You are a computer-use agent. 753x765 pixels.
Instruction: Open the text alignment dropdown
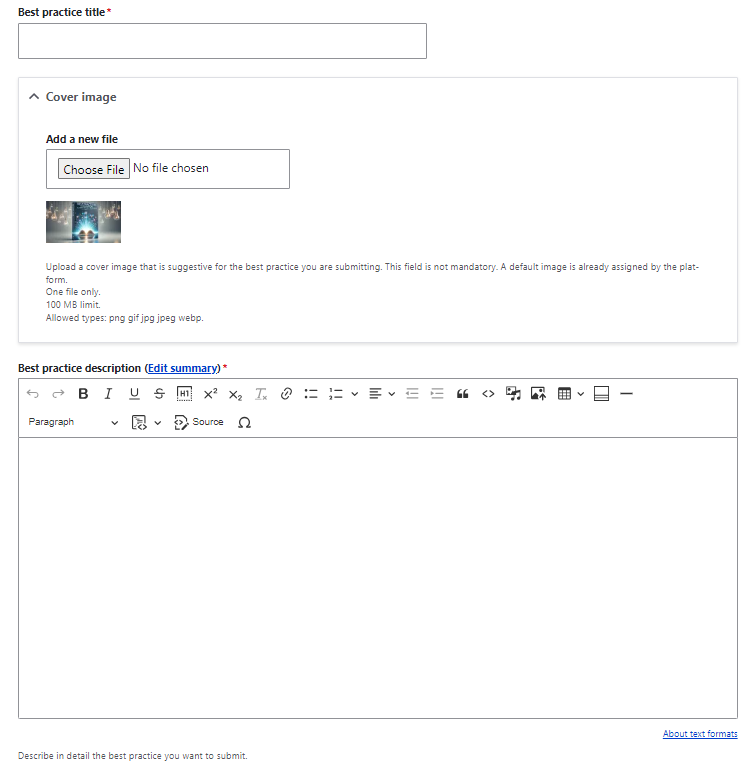click(381, 394)
